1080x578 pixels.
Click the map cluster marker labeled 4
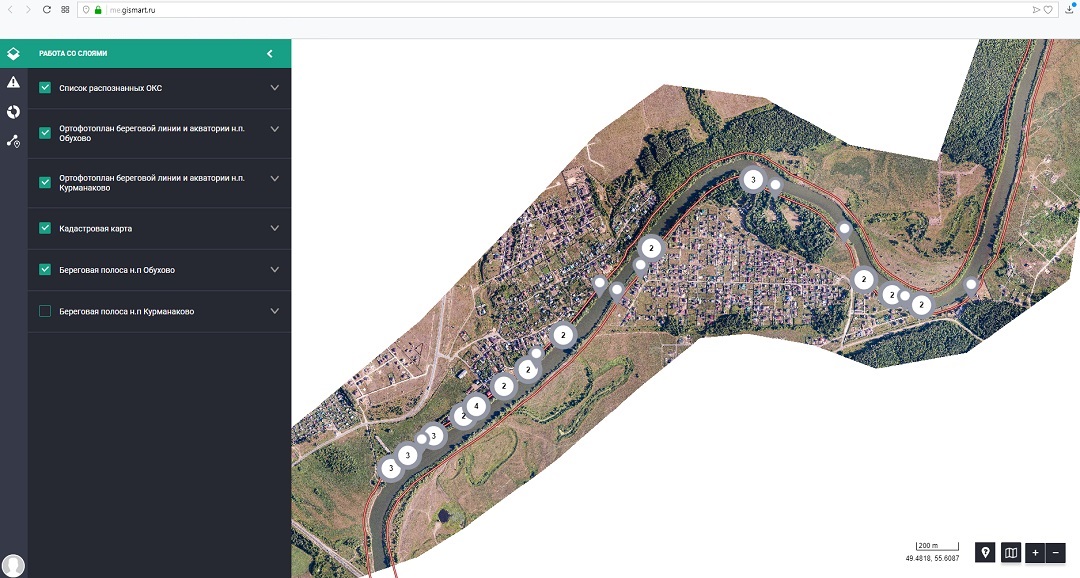[476, 406]
